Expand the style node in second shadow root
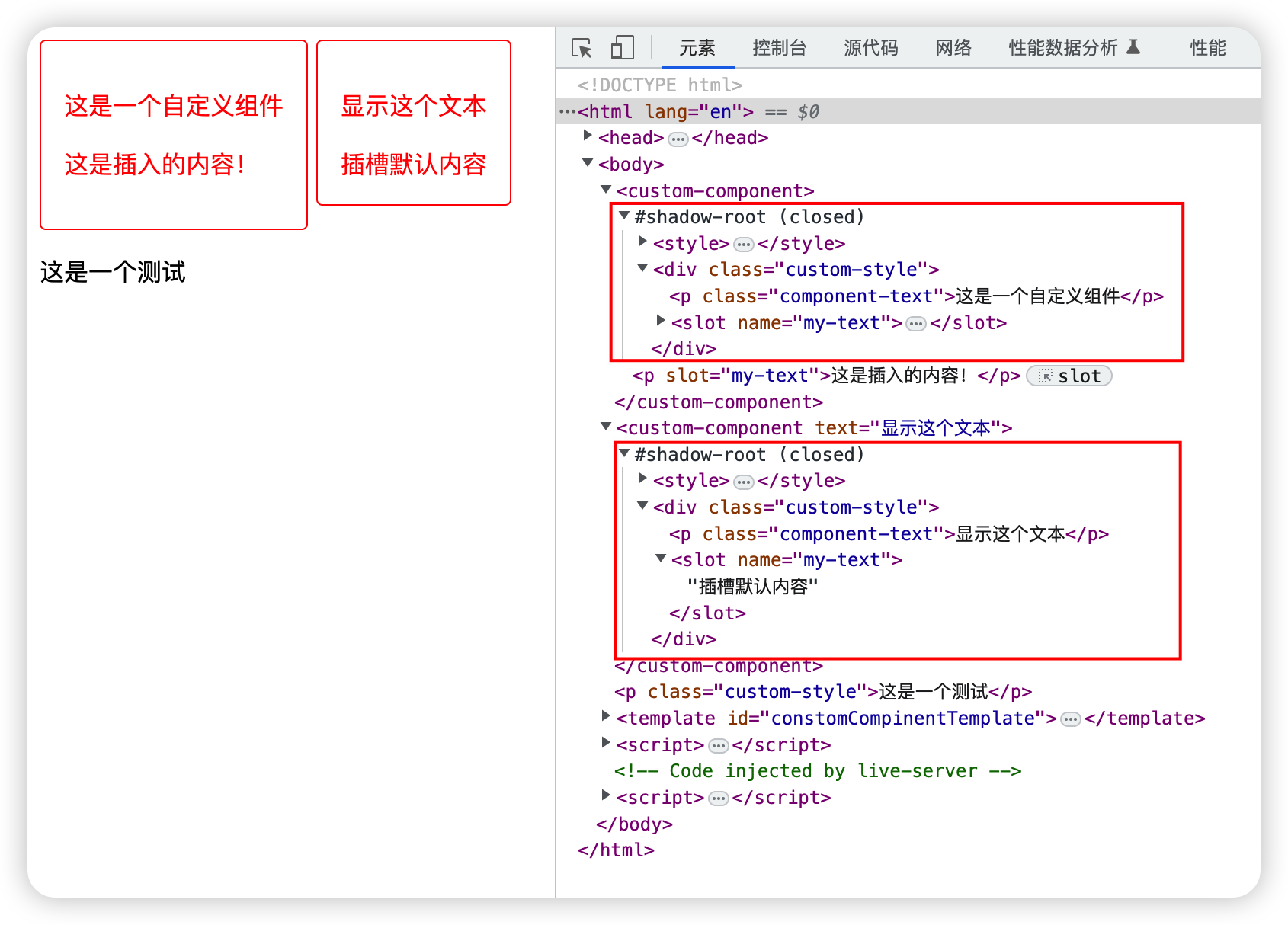Screen dimensions: 1288x925 (642, 479)
